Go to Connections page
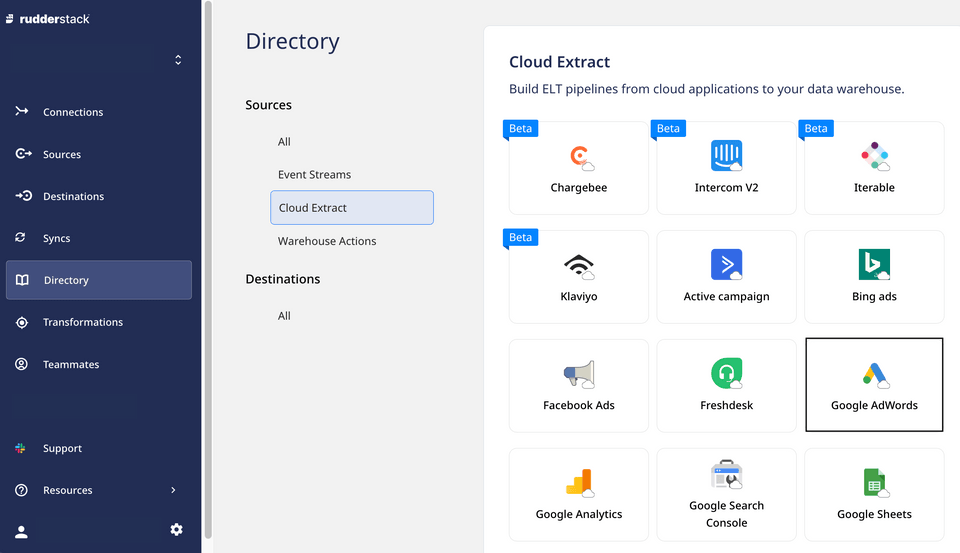Image resolution: width=960 pixels, height=553 pixels. pyautogui.click(x=73, y=112)
